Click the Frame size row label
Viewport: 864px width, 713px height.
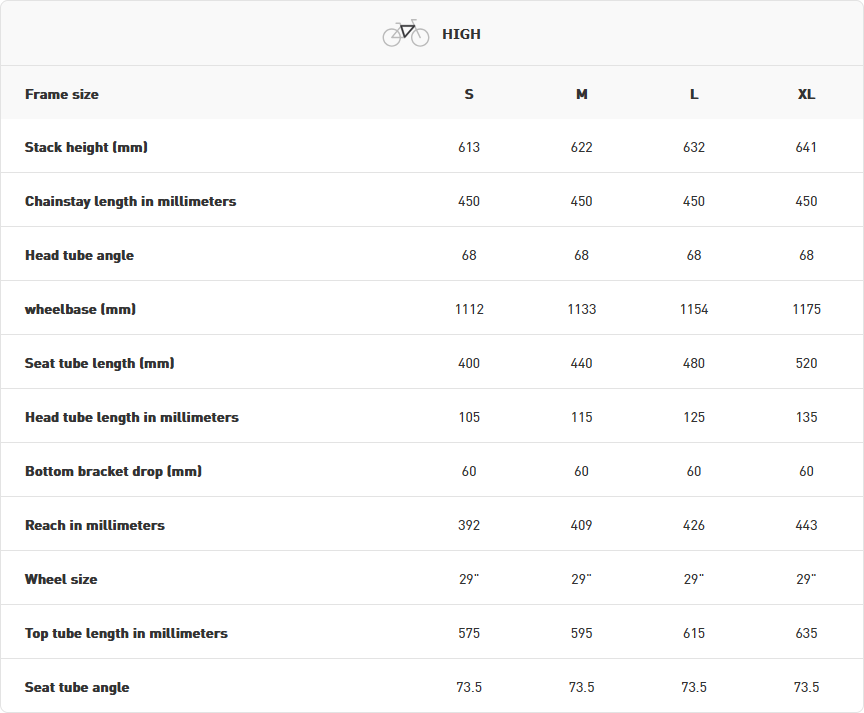(62, 94)
